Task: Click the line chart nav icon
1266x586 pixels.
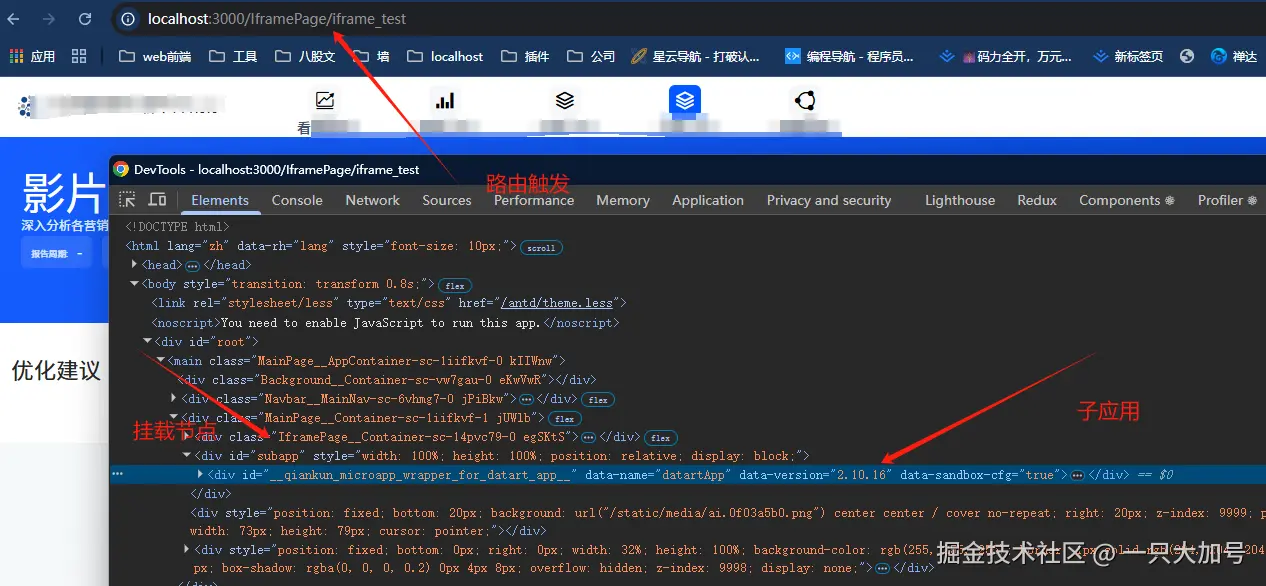Action: pos(325,100)
